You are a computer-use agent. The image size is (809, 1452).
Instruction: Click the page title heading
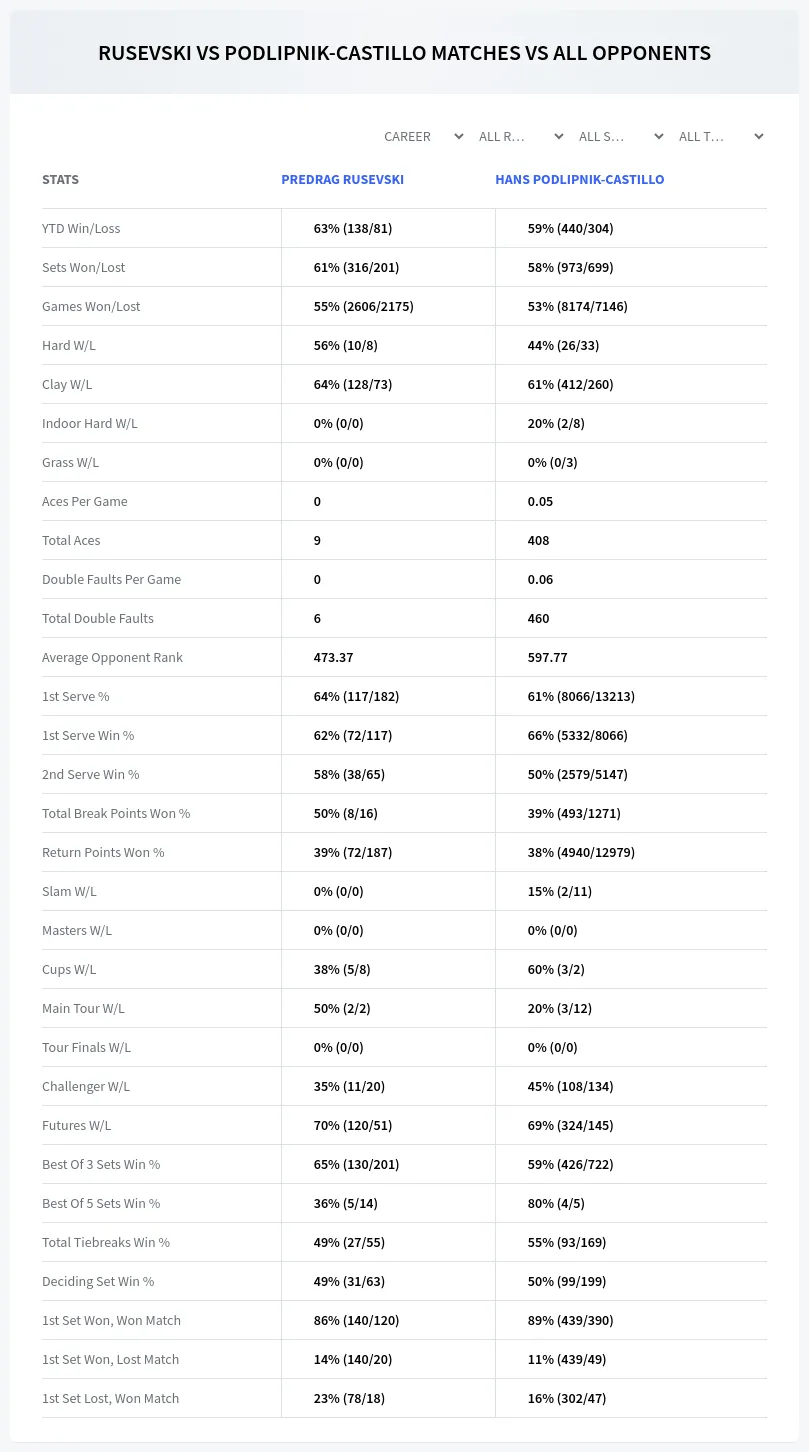[404, 53]
